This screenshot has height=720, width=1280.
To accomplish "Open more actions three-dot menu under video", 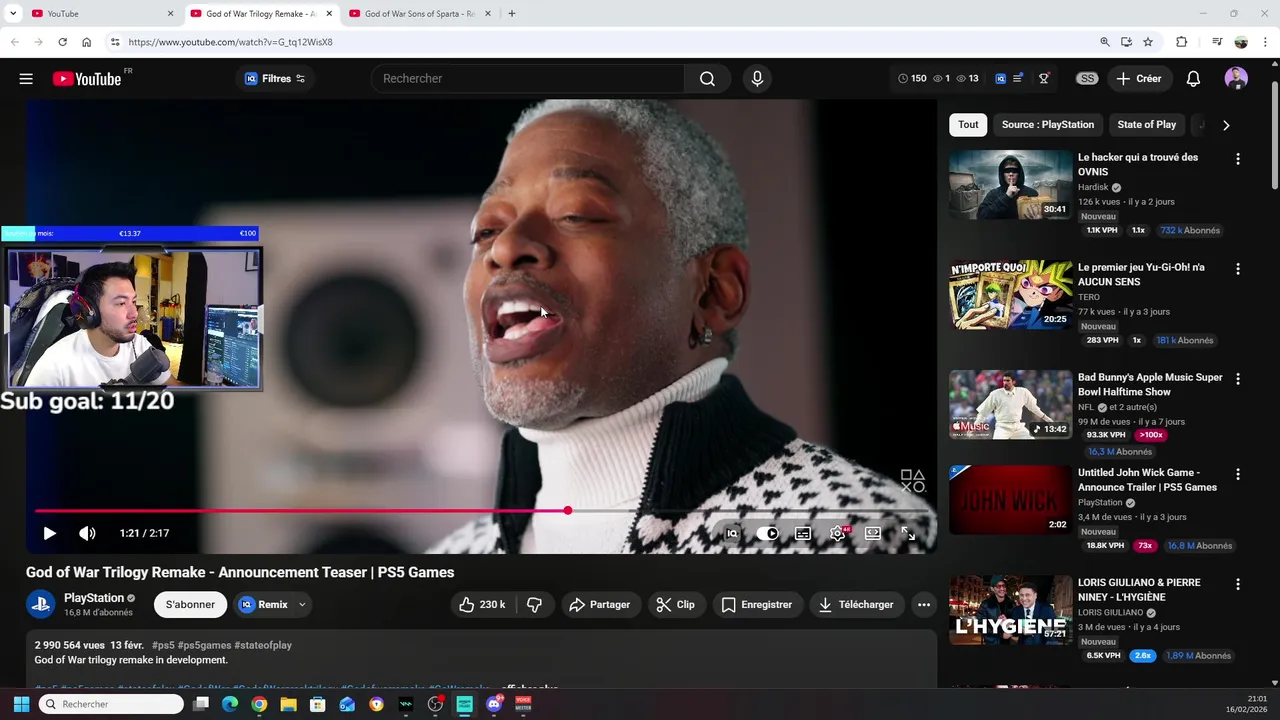I will (924, 605).
